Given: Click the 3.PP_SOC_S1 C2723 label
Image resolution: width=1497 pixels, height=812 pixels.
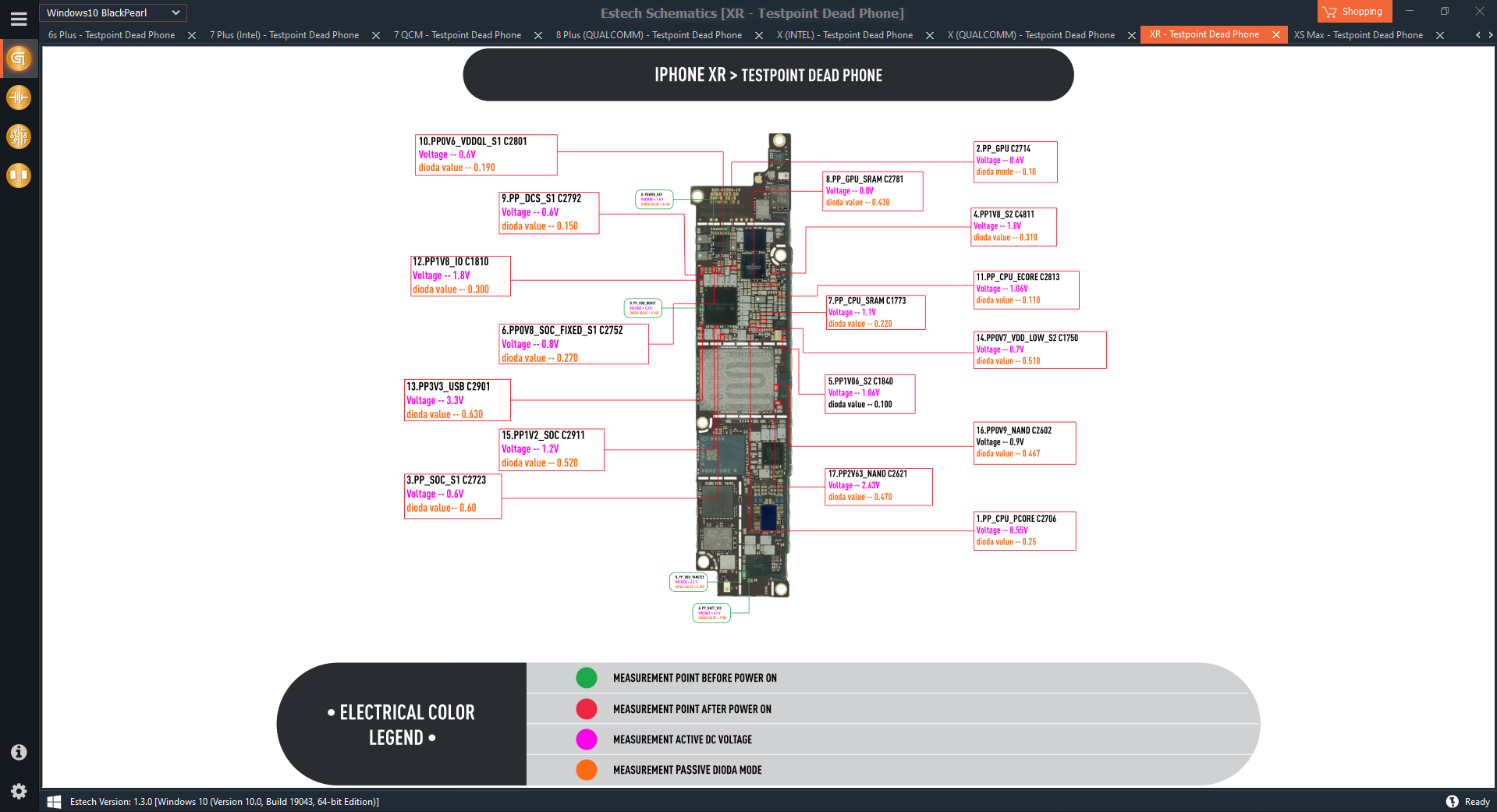Looking at the screenshot, I should (x=452, y=495).
